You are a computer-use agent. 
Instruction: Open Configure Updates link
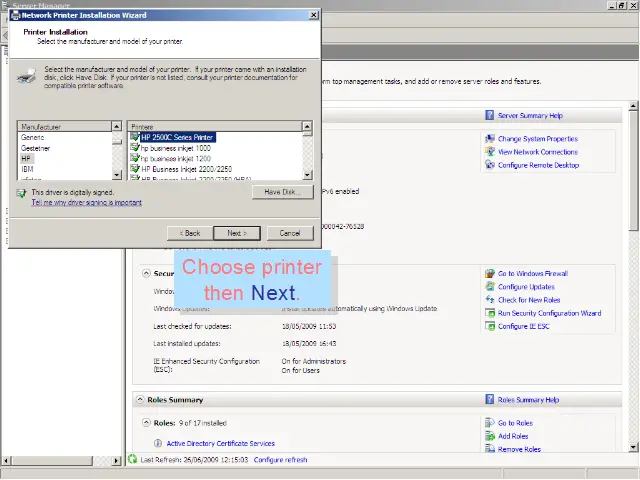pos(526,287)
